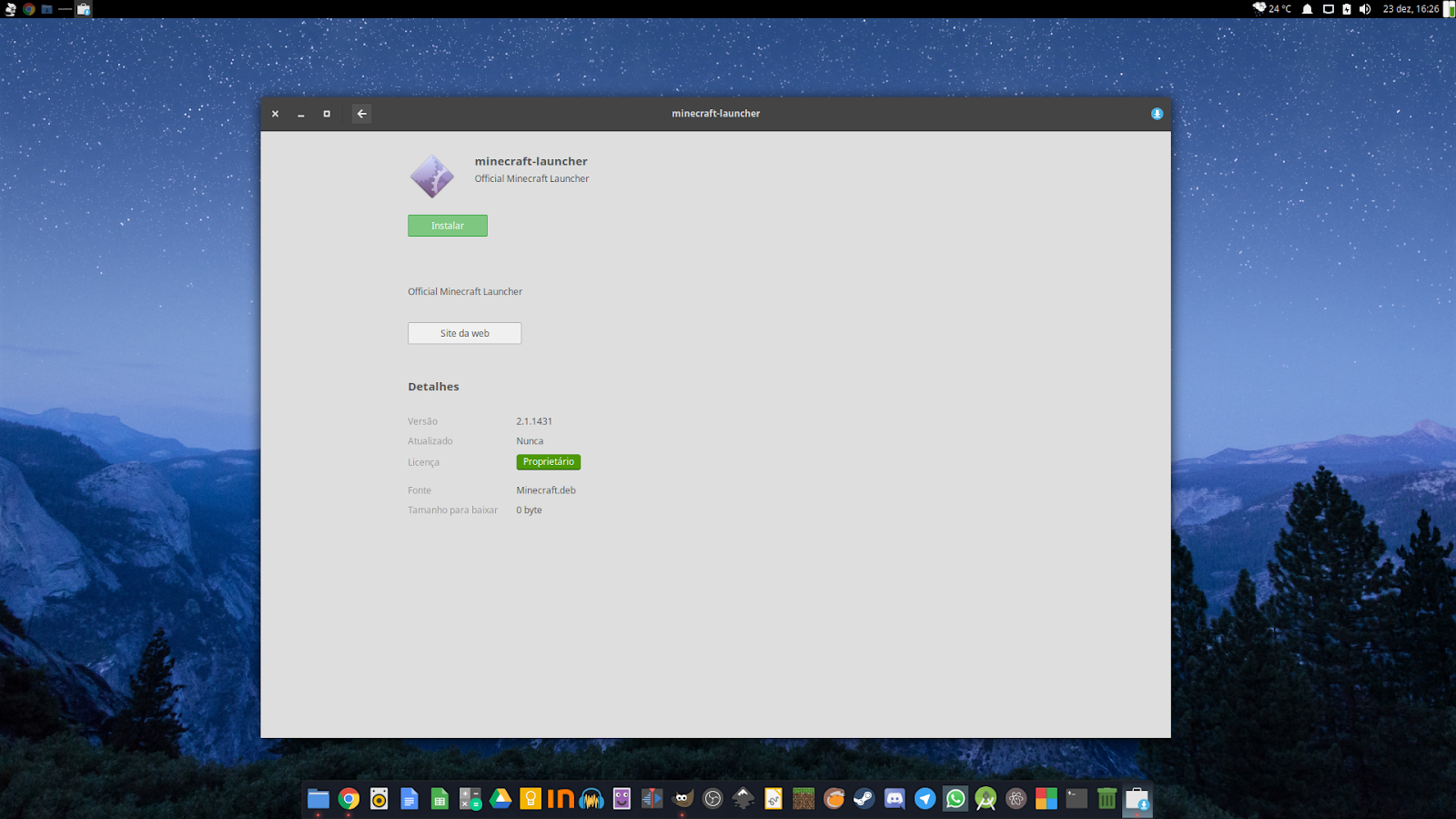Launch Inkscape from the dock

743,799
